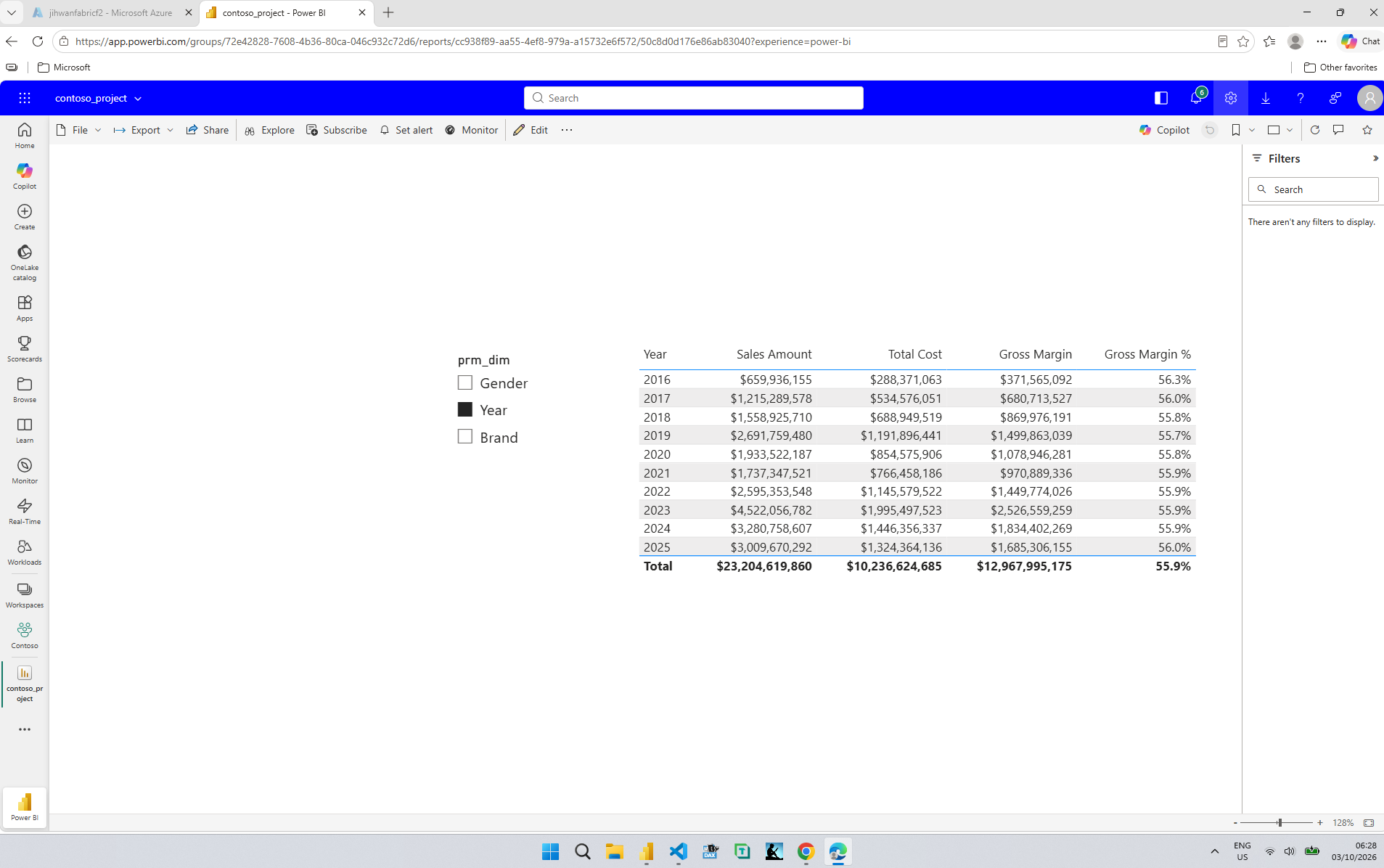
Task: Click the download icon in header
Action: pos(1265,98)
